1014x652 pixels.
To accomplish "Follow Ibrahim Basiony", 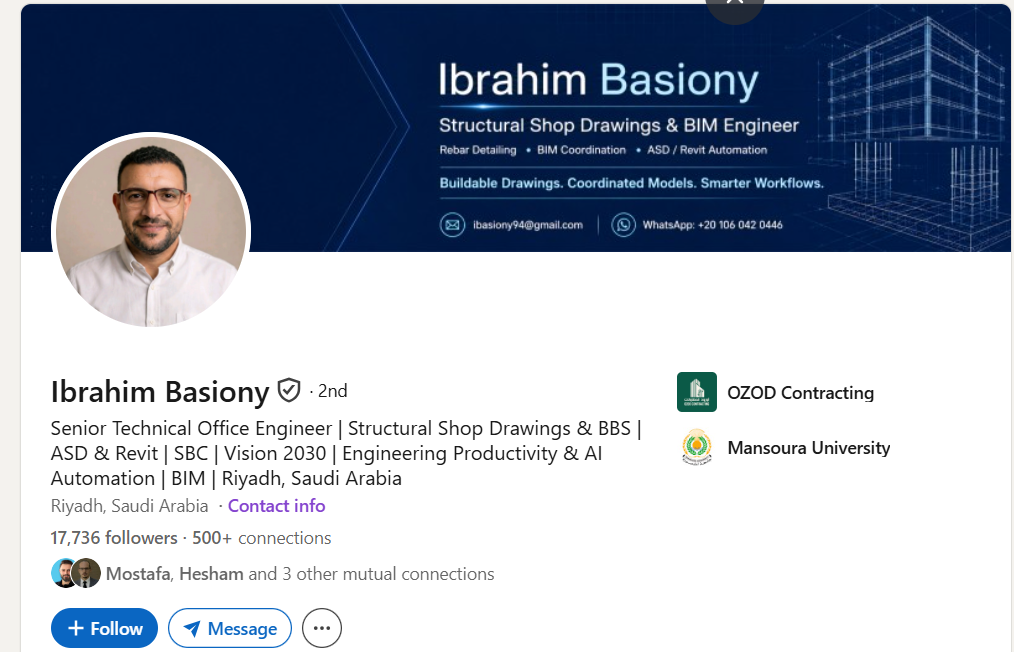I will (x=104, y=628).
